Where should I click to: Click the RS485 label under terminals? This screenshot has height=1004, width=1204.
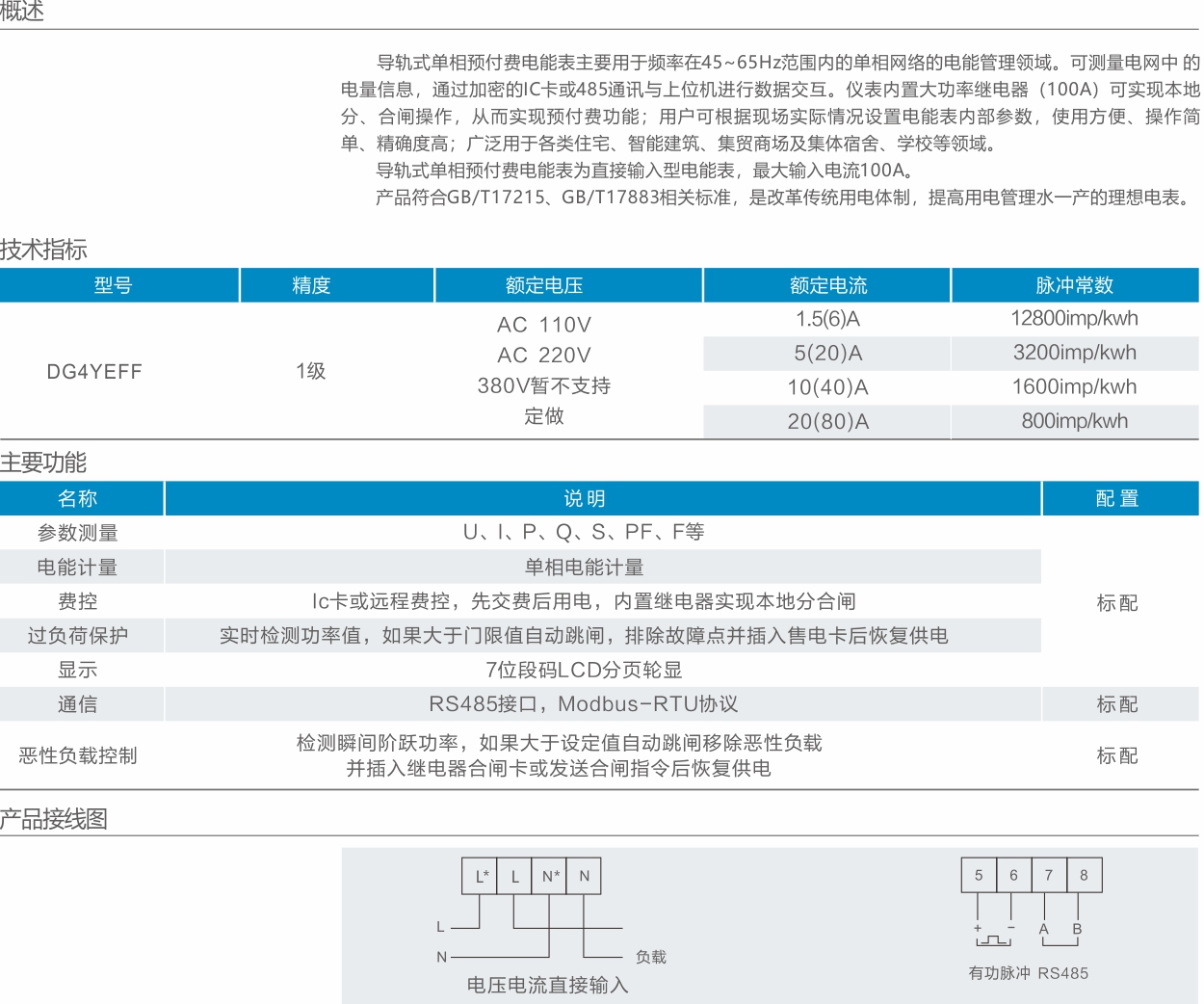point(1063,973)
